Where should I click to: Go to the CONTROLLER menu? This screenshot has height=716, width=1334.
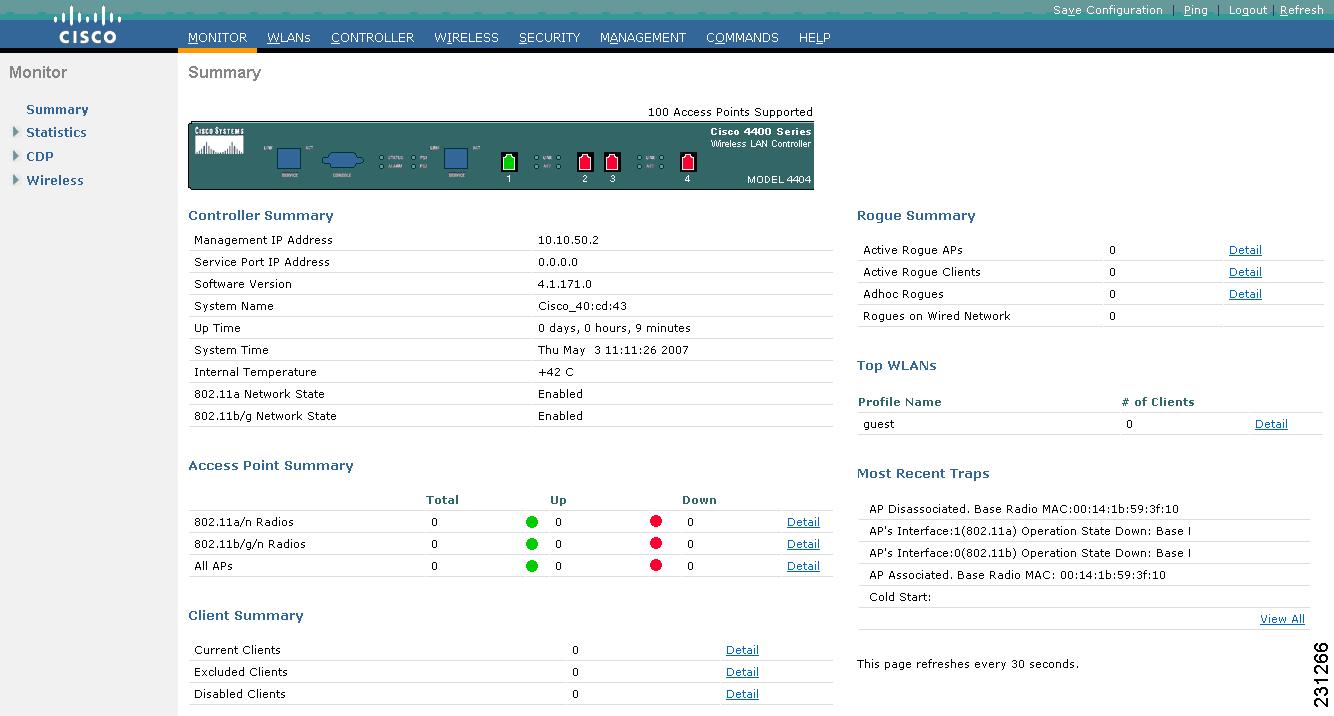tap(372, 38)
